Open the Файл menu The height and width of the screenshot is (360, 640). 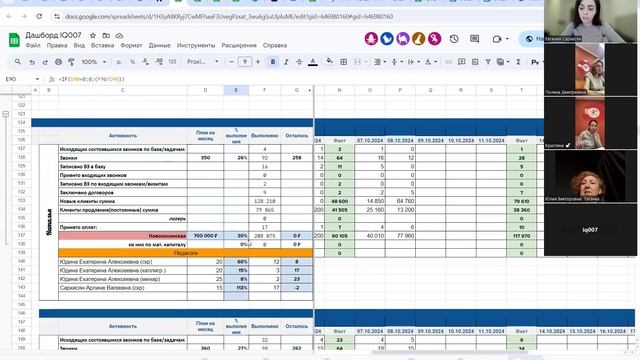click(x=33, y=45)
